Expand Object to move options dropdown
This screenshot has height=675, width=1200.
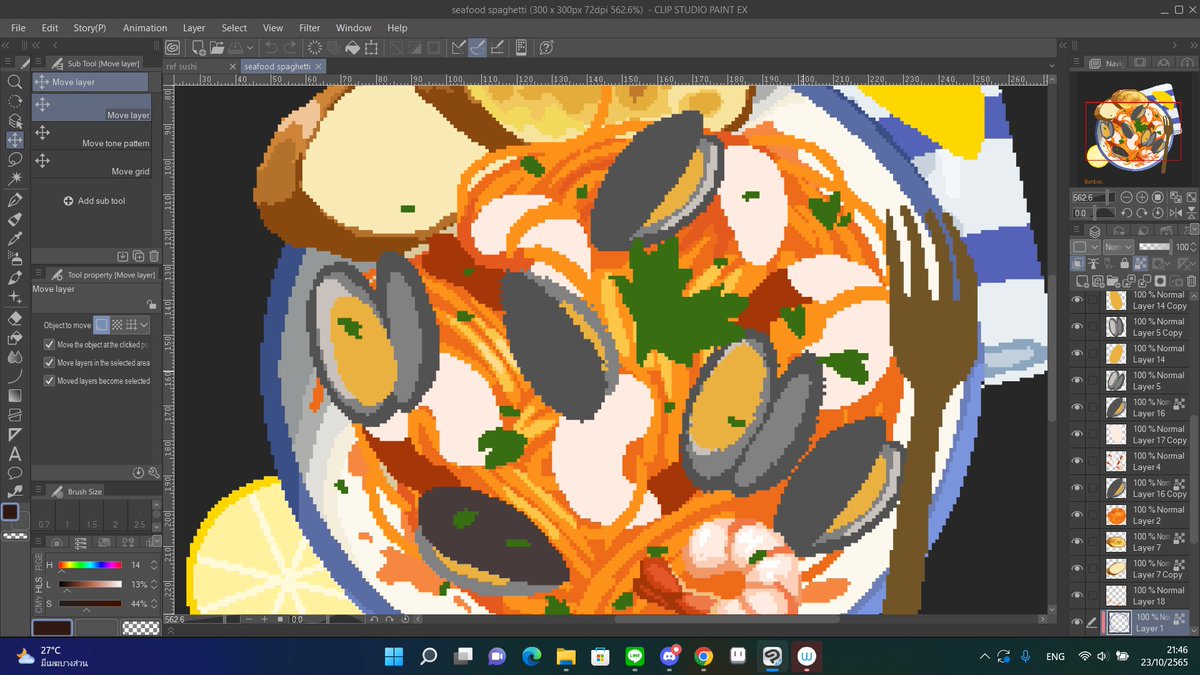point(145,325)
